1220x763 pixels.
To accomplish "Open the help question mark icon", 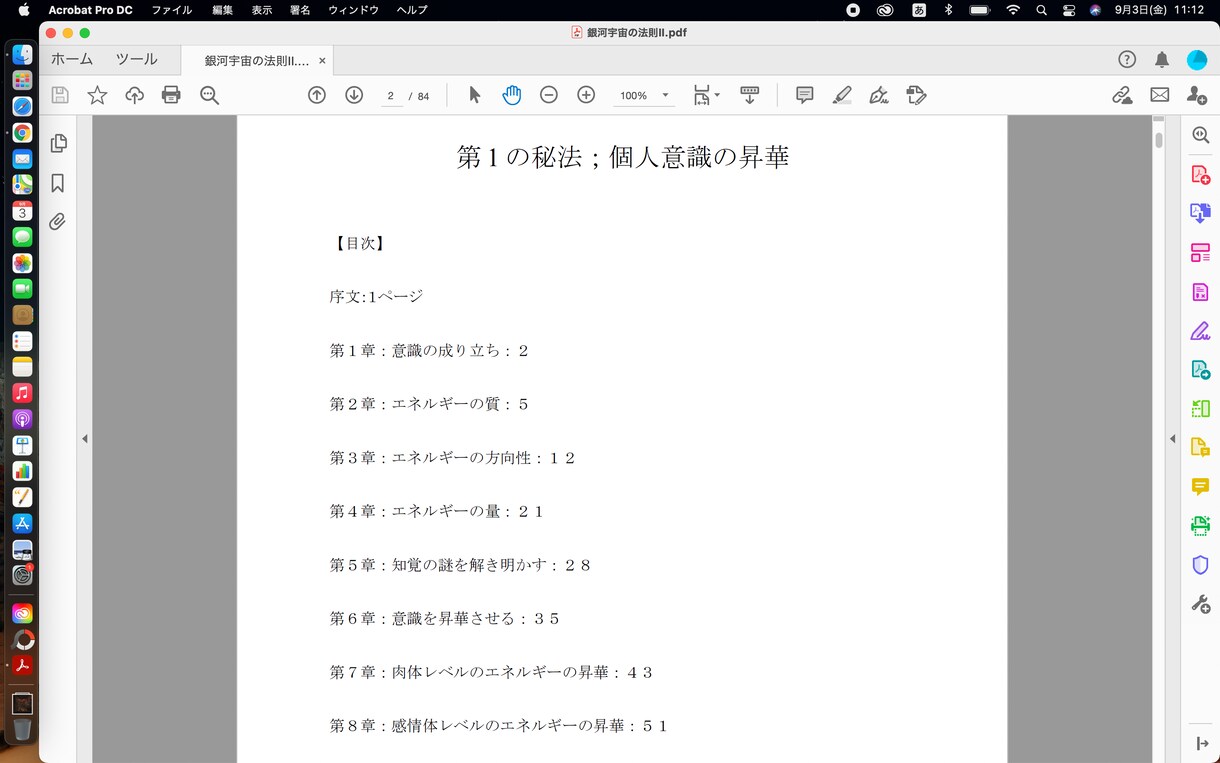I will [x=1127, y=60].
